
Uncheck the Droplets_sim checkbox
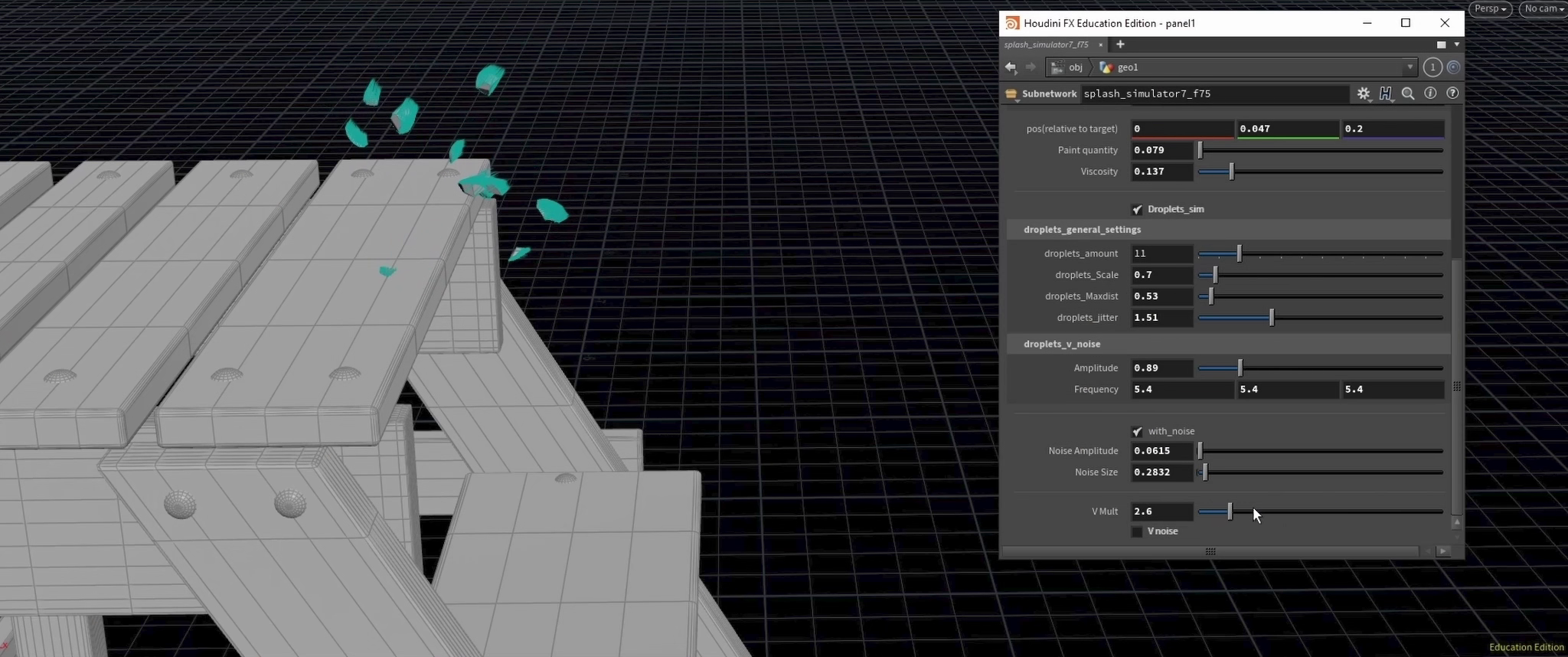tap(1137, 209)
